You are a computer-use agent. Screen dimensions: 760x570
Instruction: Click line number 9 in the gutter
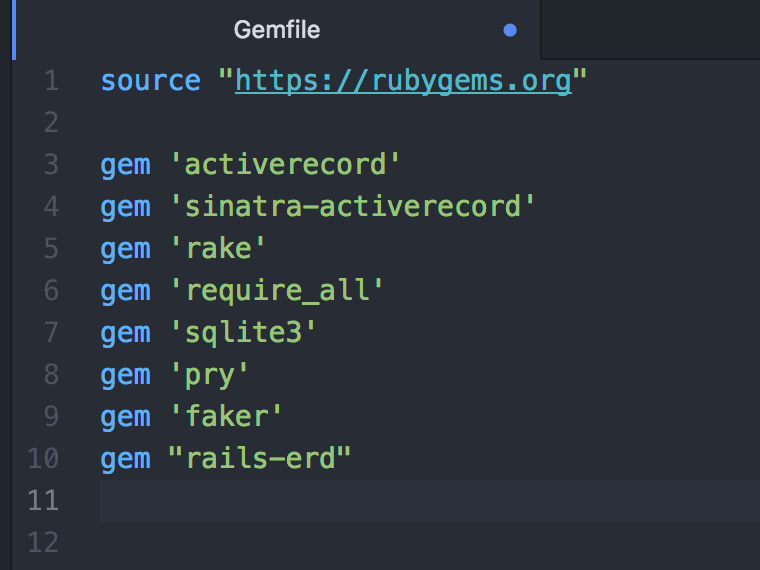coord(51,417)
